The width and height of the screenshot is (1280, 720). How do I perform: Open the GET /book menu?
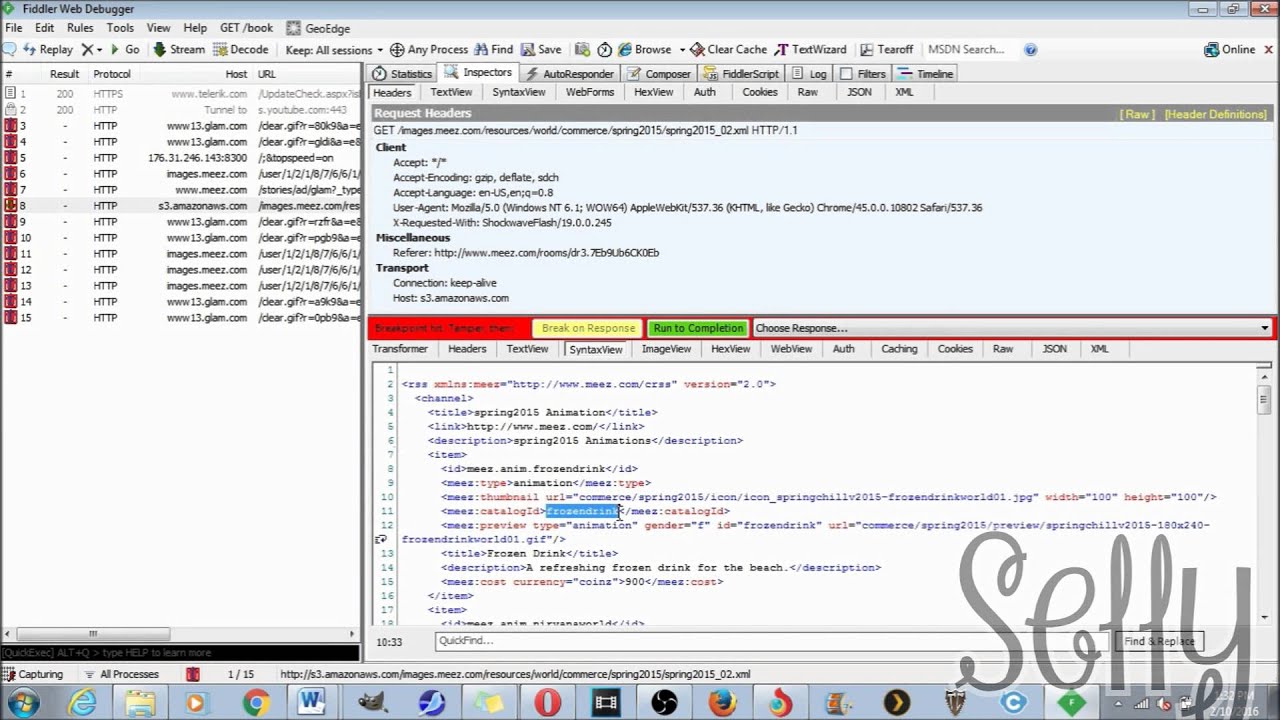(x=246, y=28)
